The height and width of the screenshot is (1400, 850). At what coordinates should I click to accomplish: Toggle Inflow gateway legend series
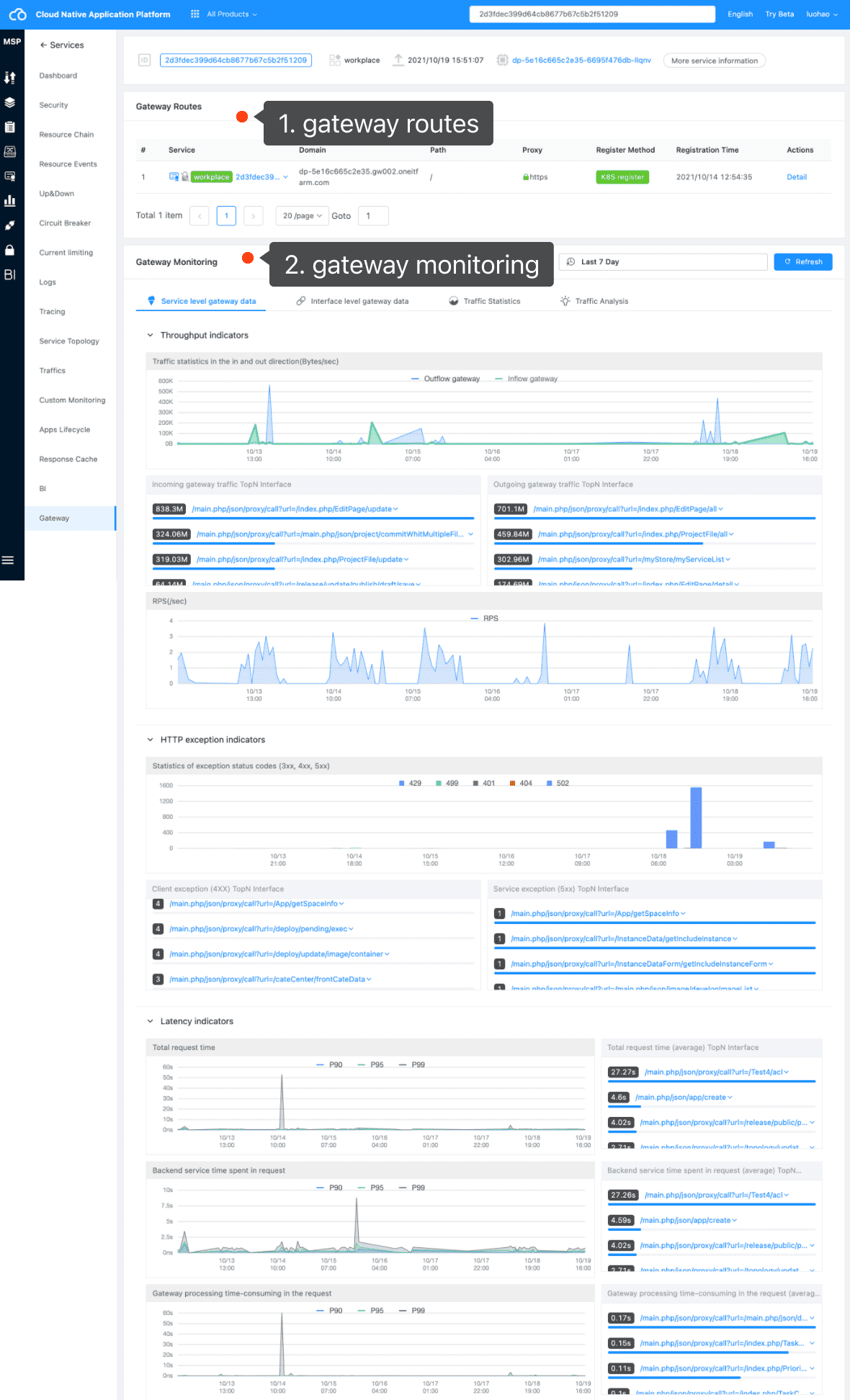pyautogui.click(x=526, y=379)
